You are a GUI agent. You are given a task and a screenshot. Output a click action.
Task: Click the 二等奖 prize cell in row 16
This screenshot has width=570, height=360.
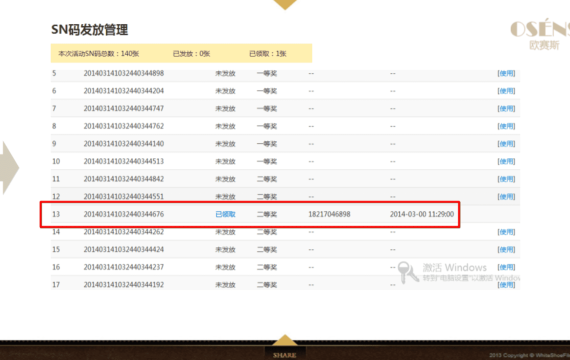(x=267, y=267)
